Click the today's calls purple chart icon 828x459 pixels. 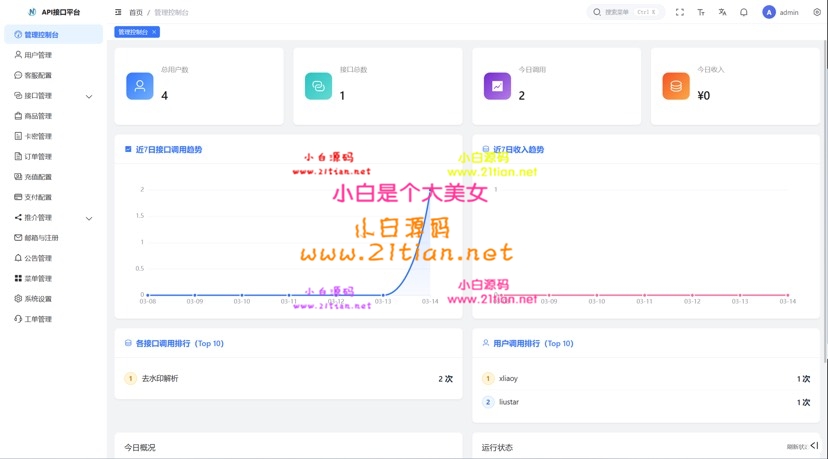coord(497,86)
